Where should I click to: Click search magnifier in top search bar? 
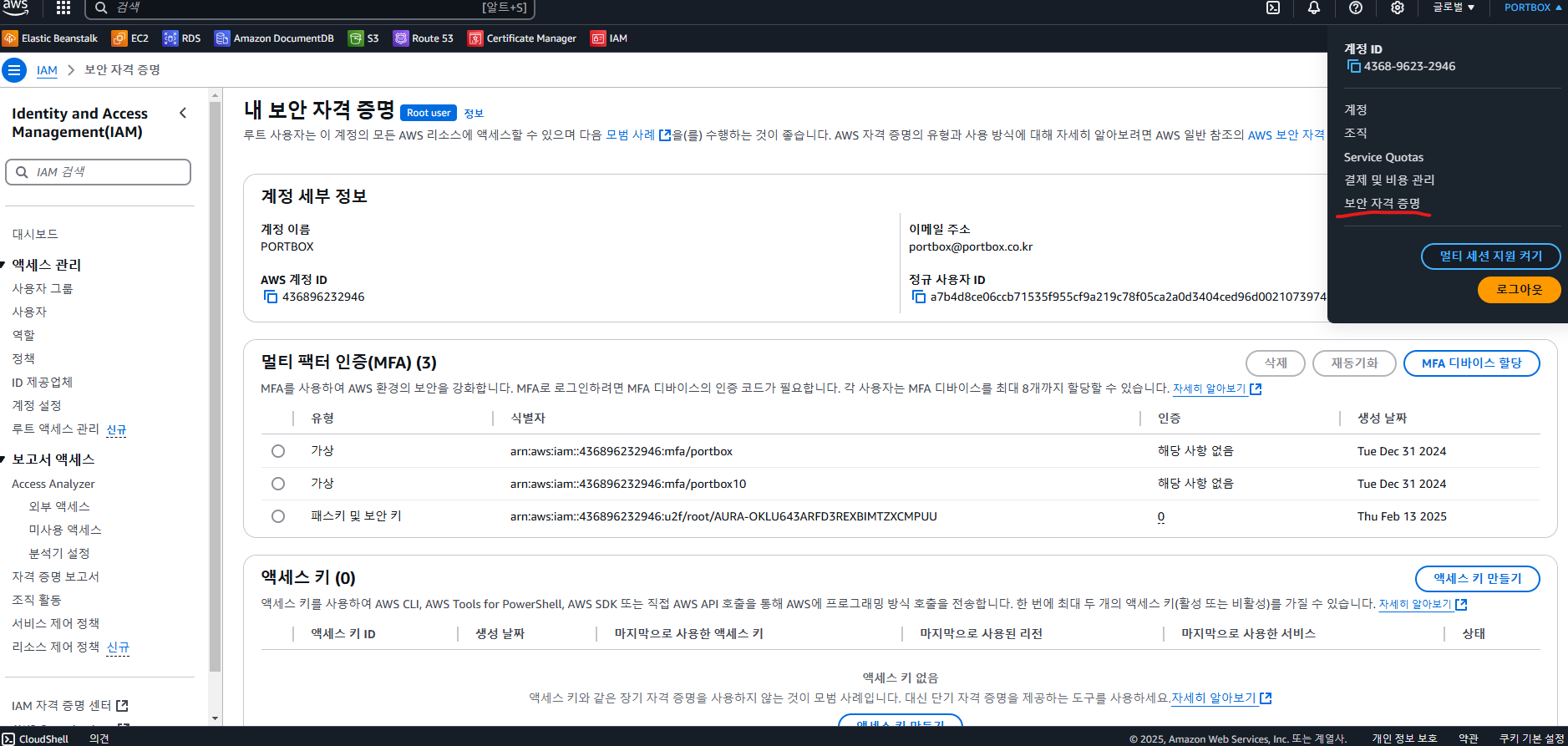pyautogui.click(x=101, y=8)
